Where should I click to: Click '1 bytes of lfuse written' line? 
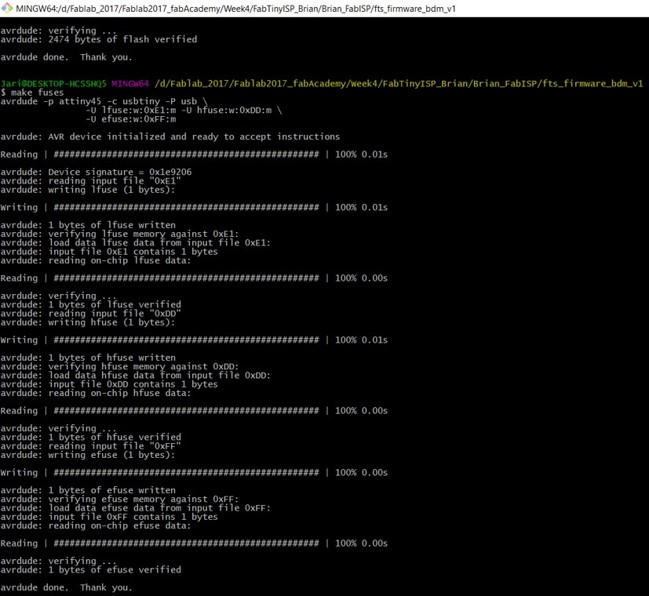click(88, 225)
